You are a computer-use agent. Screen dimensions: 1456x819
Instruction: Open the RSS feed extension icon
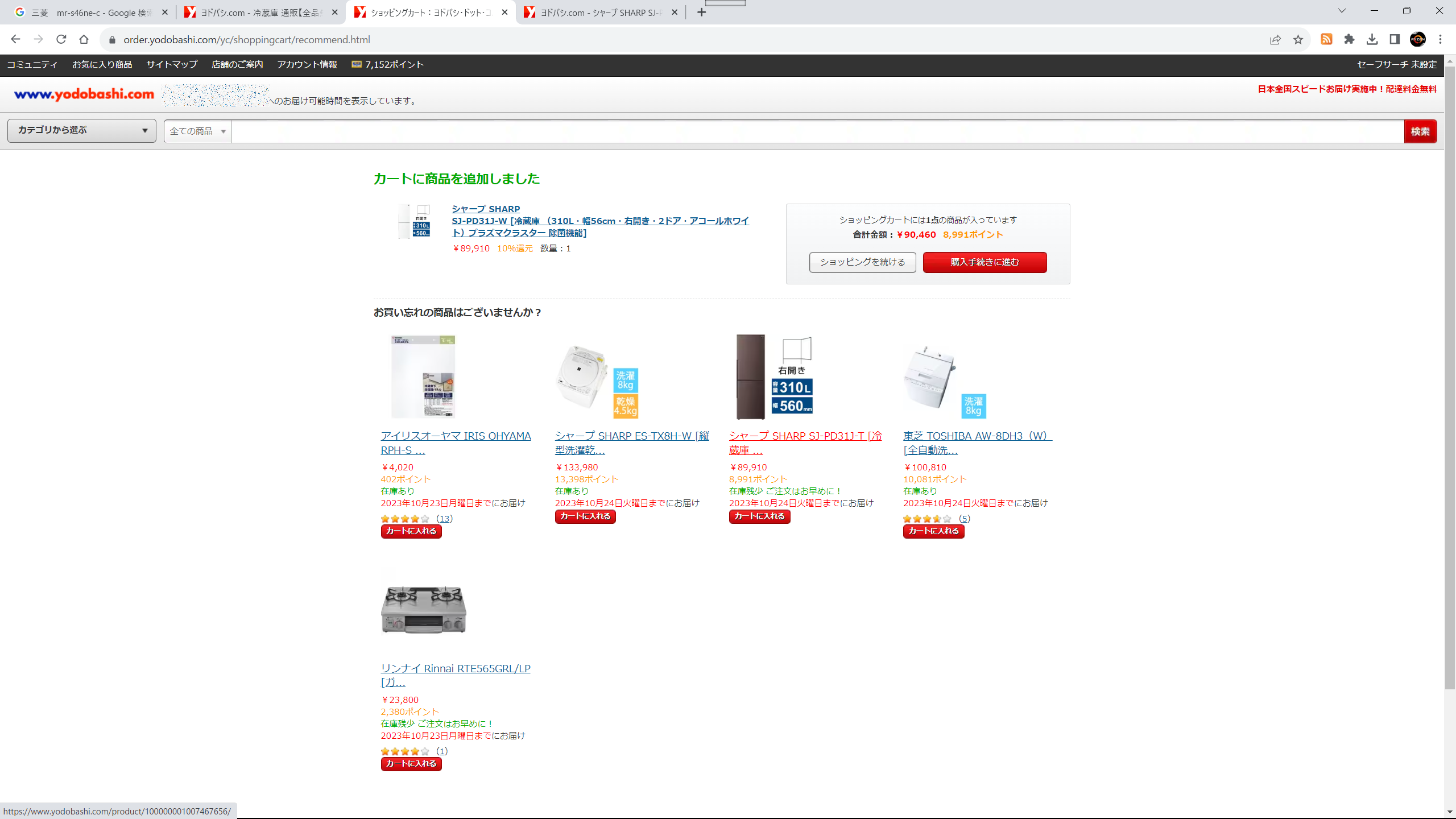click(1326, 39)
